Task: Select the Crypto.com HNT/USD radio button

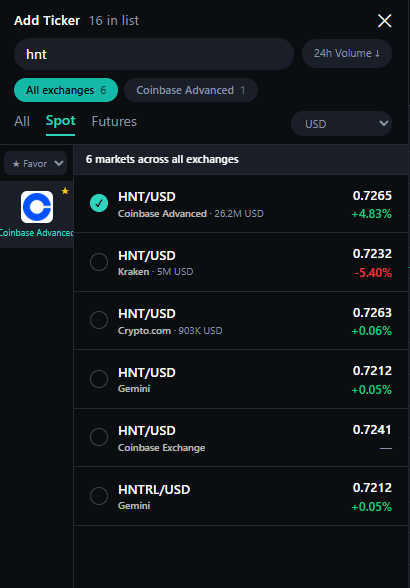Action: (x=99, y=320)
